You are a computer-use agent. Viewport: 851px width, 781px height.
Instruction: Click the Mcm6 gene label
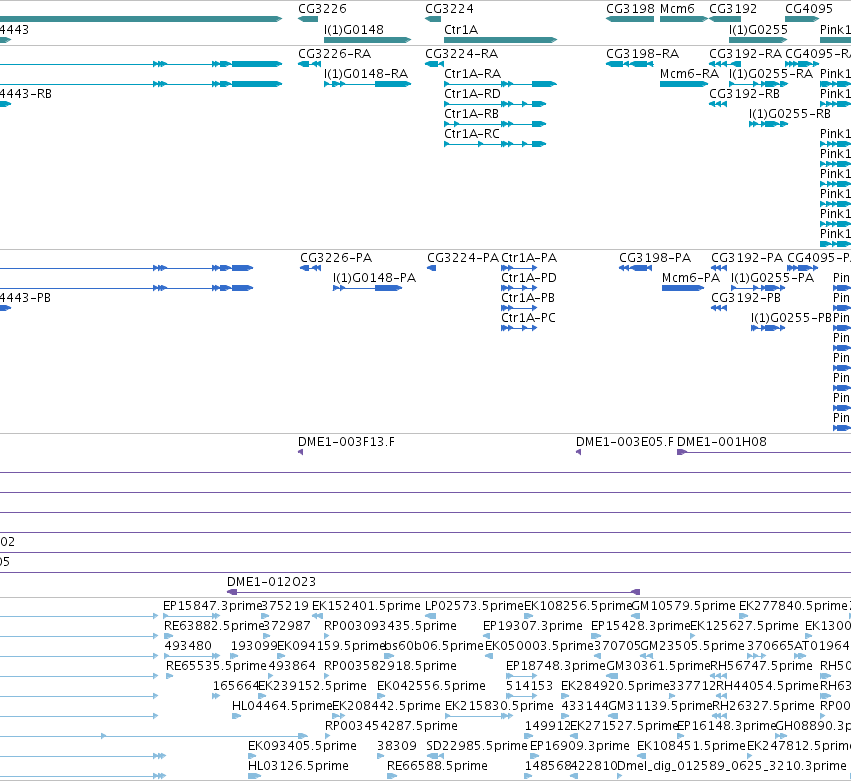677,9
